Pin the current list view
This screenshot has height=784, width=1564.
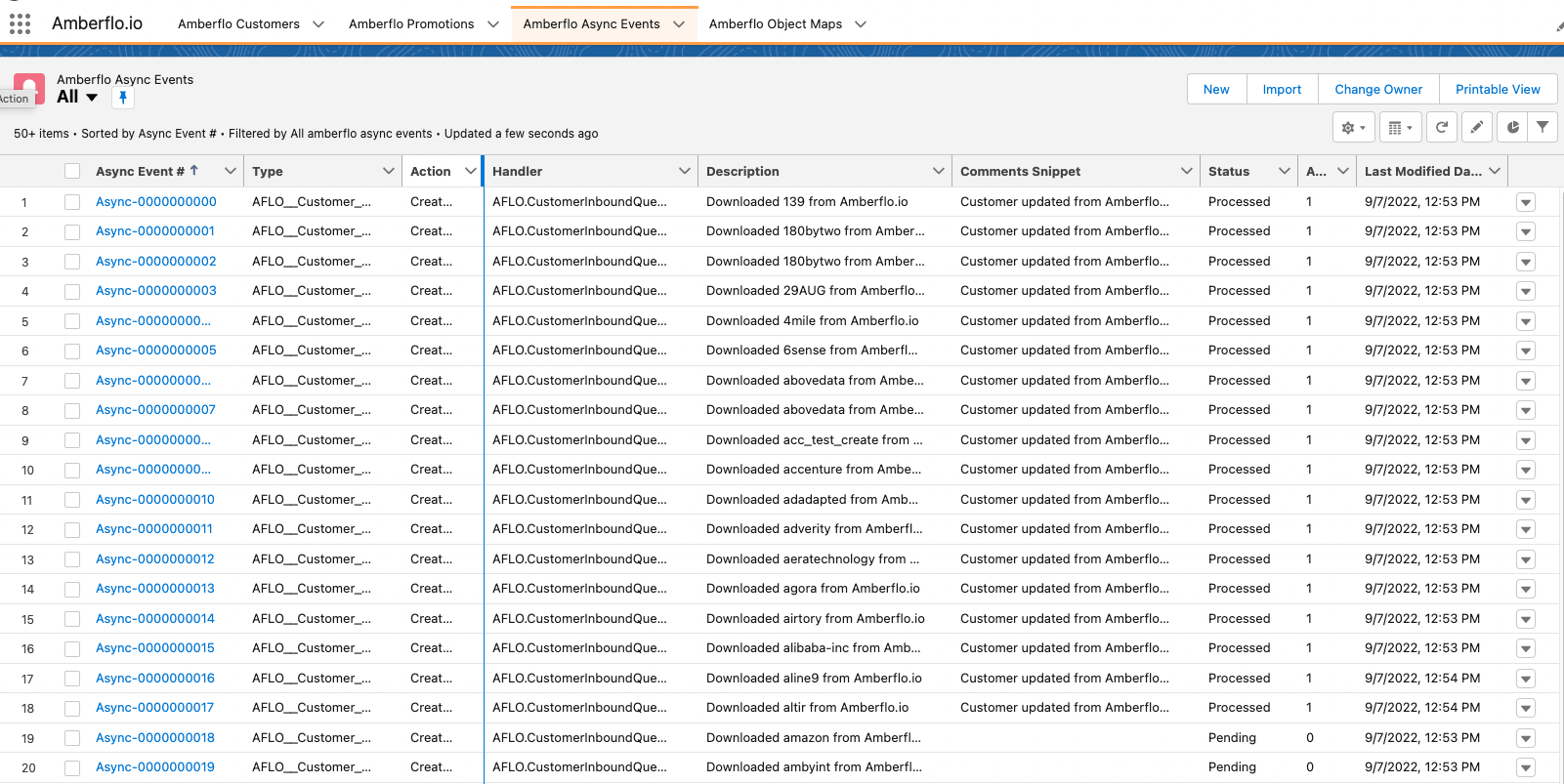123,98
